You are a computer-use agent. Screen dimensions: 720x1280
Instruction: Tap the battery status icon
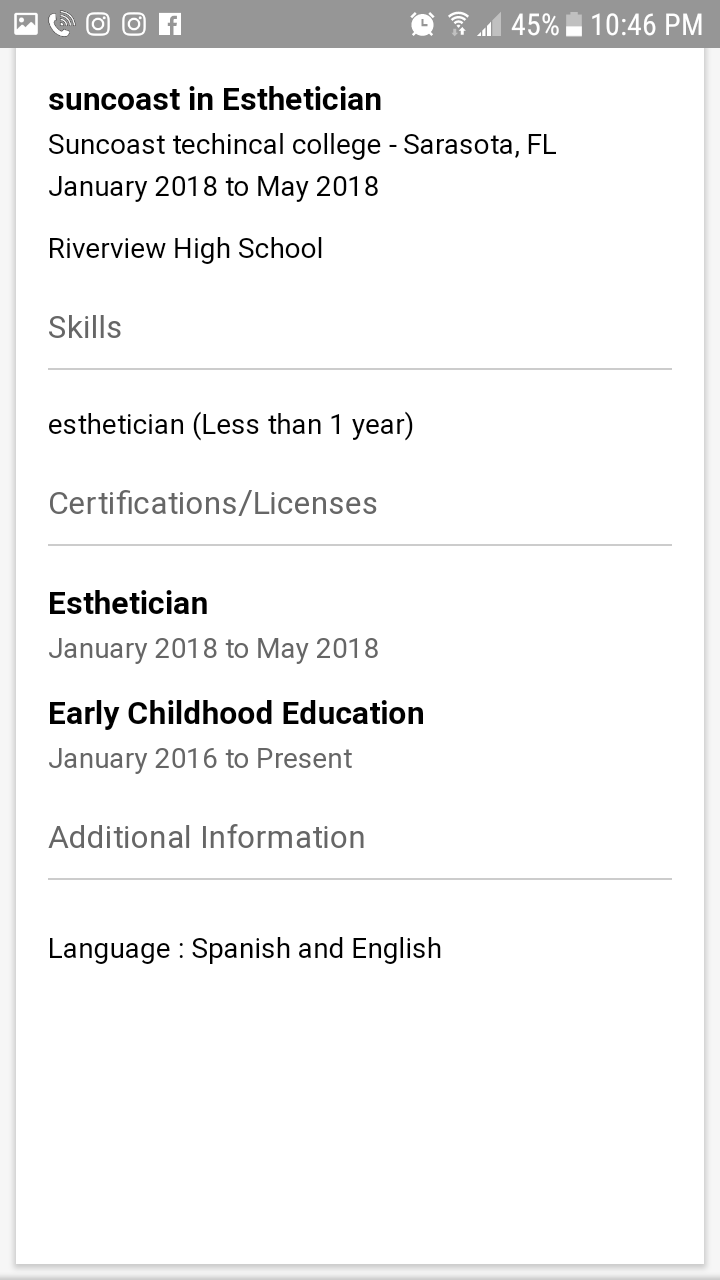click(574, 24)
